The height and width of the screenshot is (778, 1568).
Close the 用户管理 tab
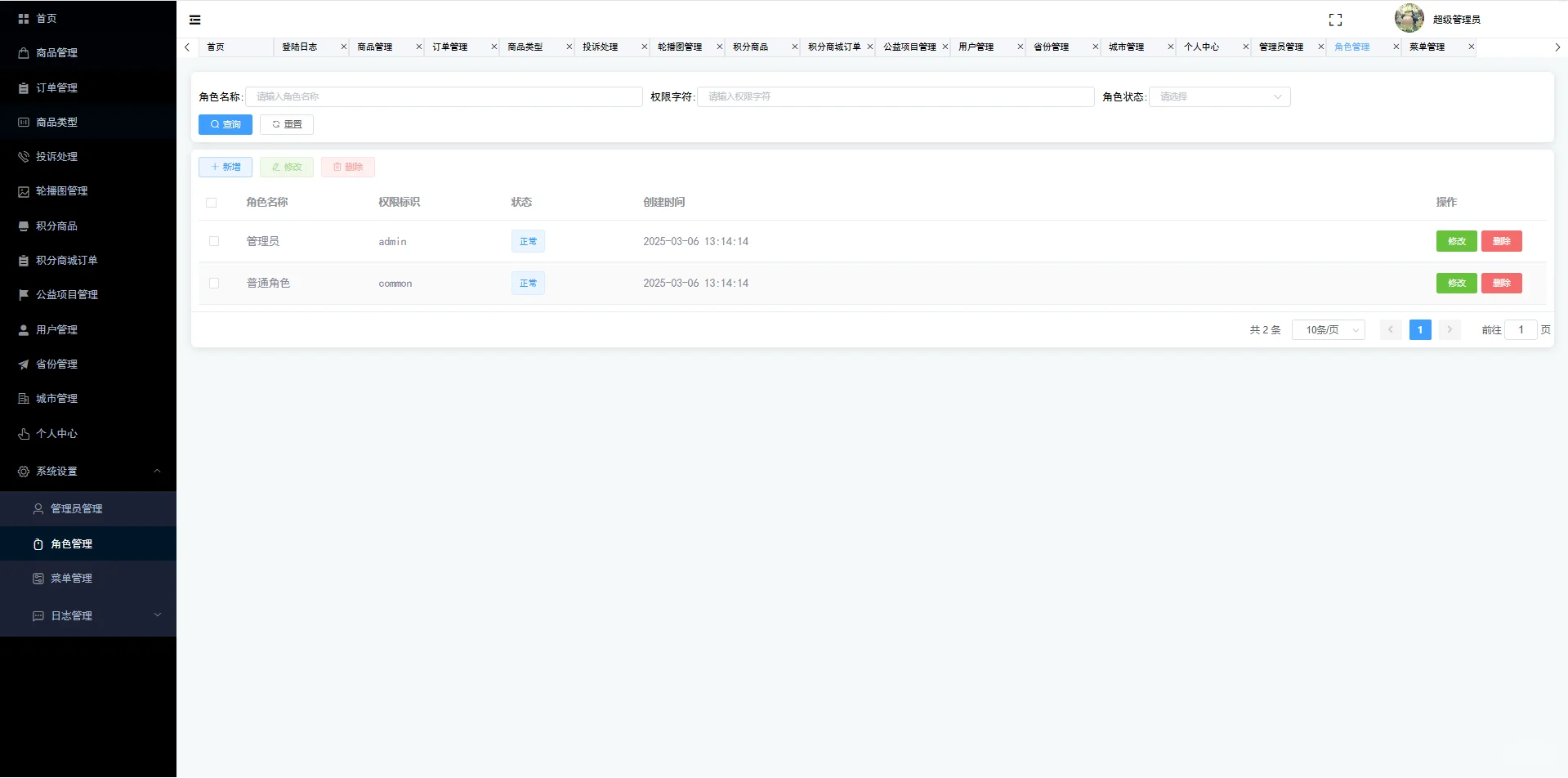pyautogui.click(x=1019, y=47)
